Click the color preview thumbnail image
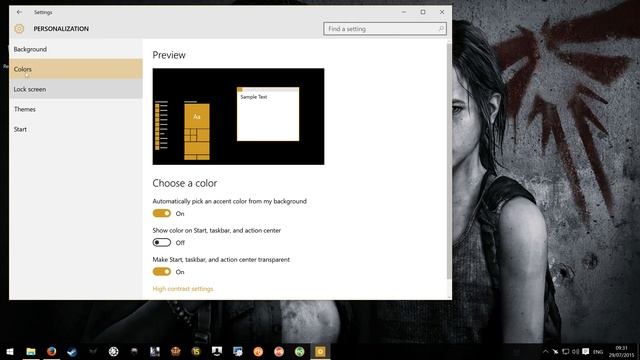Viewport: 640px width, 360px height. click(x=238, y=116)
